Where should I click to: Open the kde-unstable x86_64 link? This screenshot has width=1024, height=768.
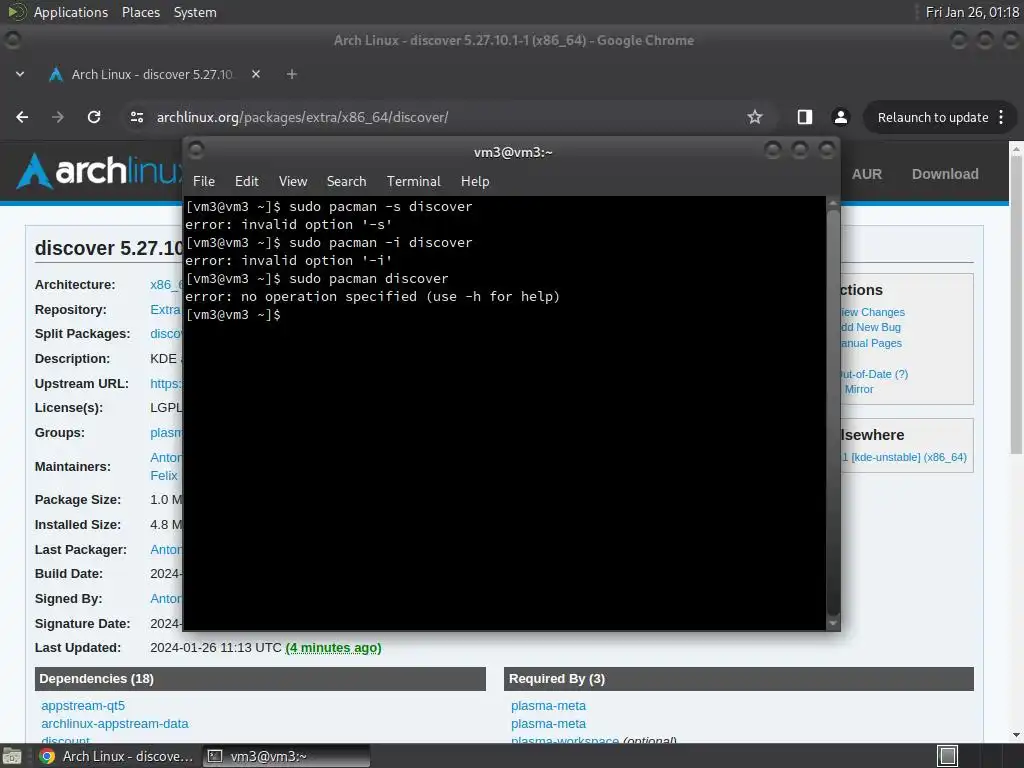click(x=904, y=457)
